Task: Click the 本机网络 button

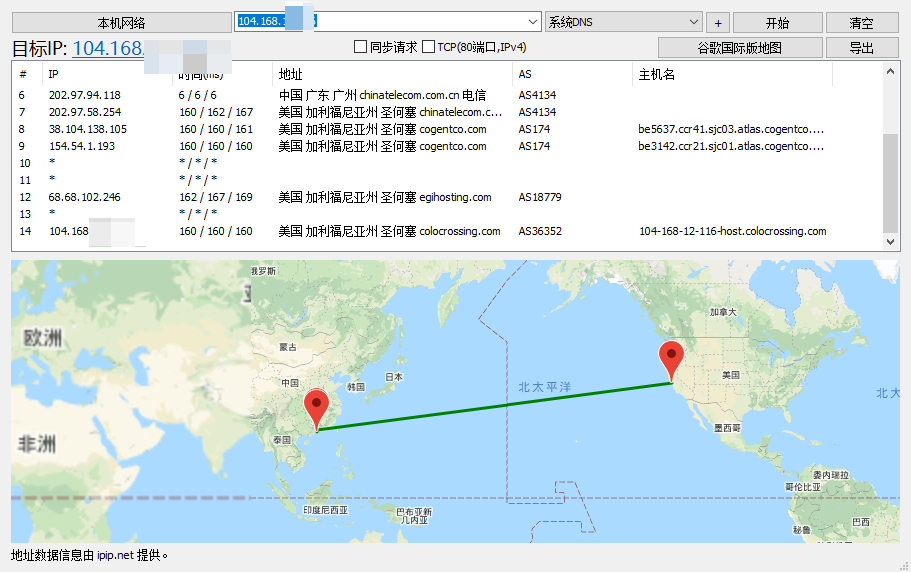Action: pyautogui.click(x=121, y=23)
